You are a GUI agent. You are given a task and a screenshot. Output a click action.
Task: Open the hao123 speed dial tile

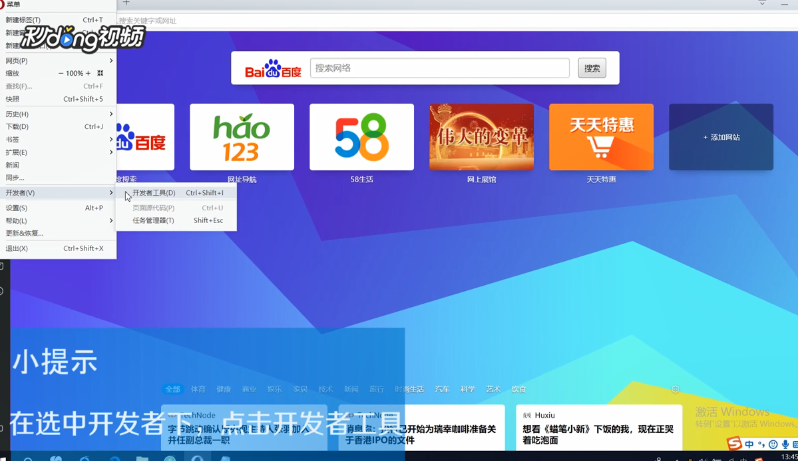[x=242, y=137]
